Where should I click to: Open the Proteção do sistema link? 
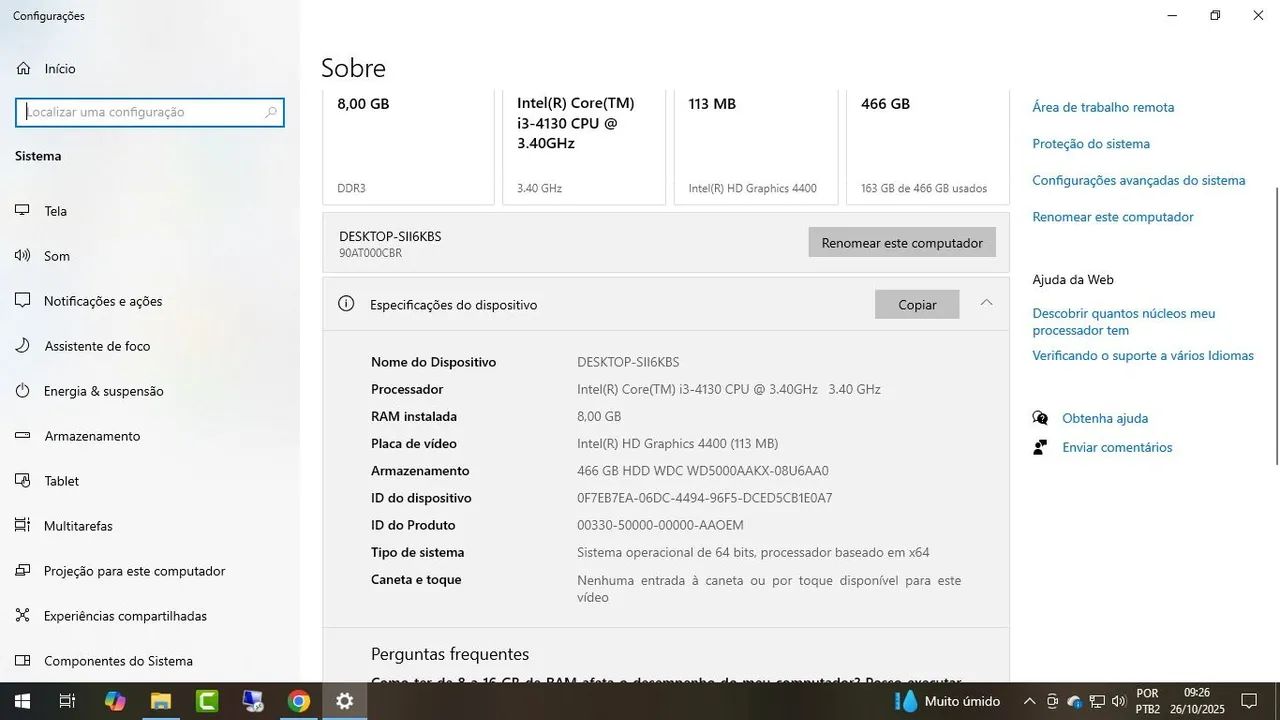click(1090, 143)
